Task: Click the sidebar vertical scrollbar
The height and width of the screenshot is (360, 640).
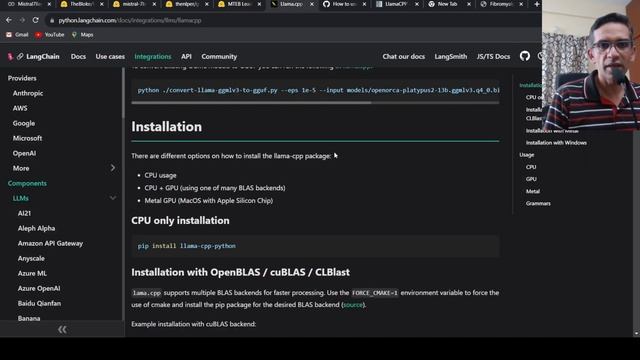Action: 123,93
